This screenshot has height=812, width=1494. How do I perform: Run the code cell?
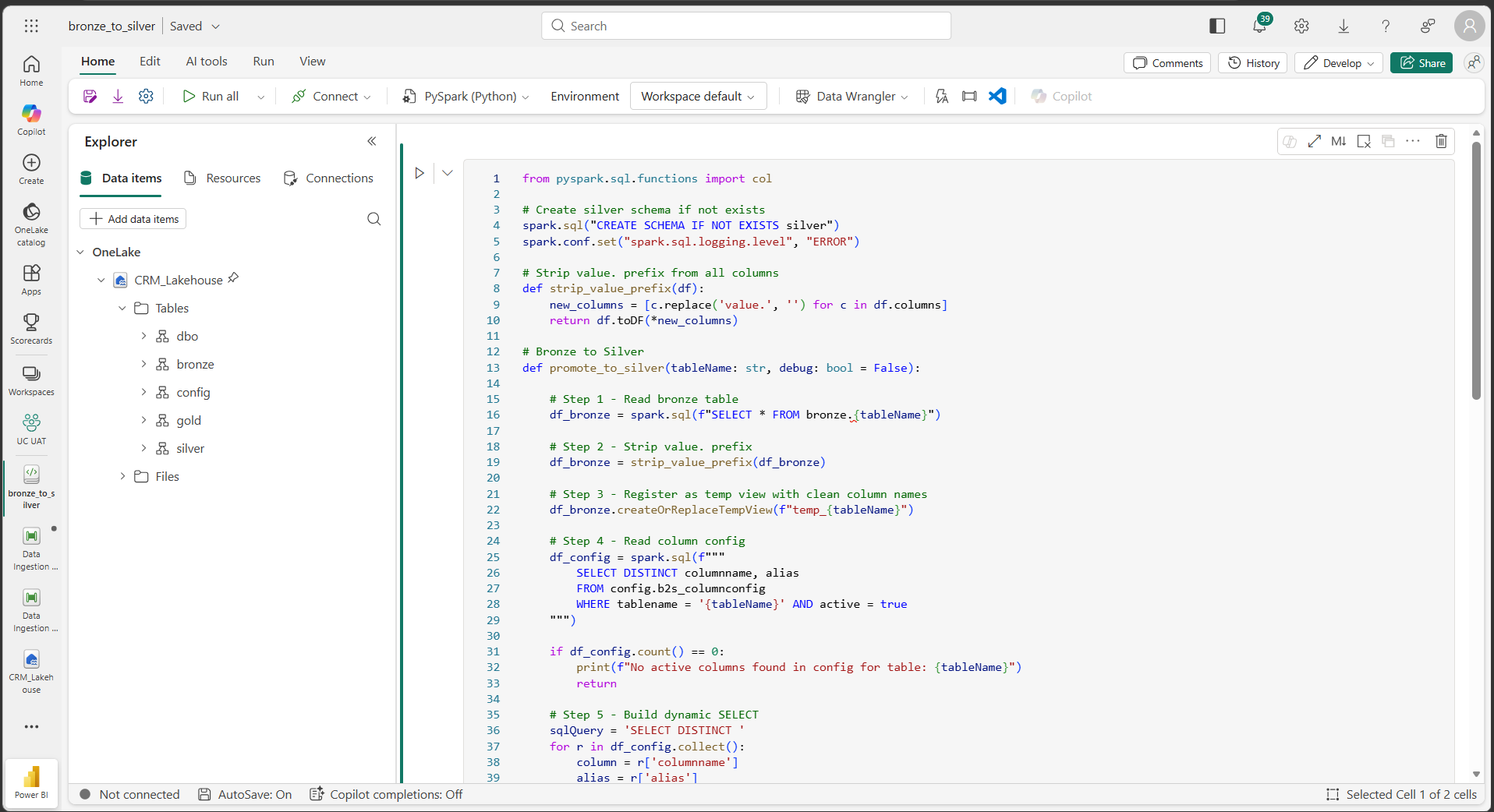(x=420, y=173)
